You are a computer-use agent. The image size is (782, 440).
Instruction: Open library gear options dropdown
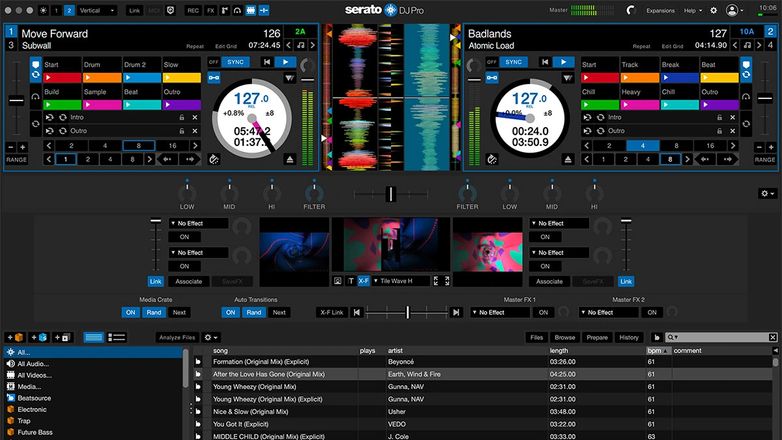point(211,337)
